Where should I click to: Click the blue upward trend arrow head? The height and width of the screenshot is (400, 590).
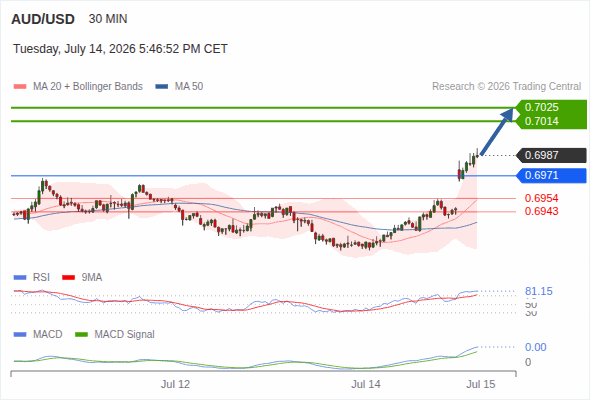tap(509, 114)
